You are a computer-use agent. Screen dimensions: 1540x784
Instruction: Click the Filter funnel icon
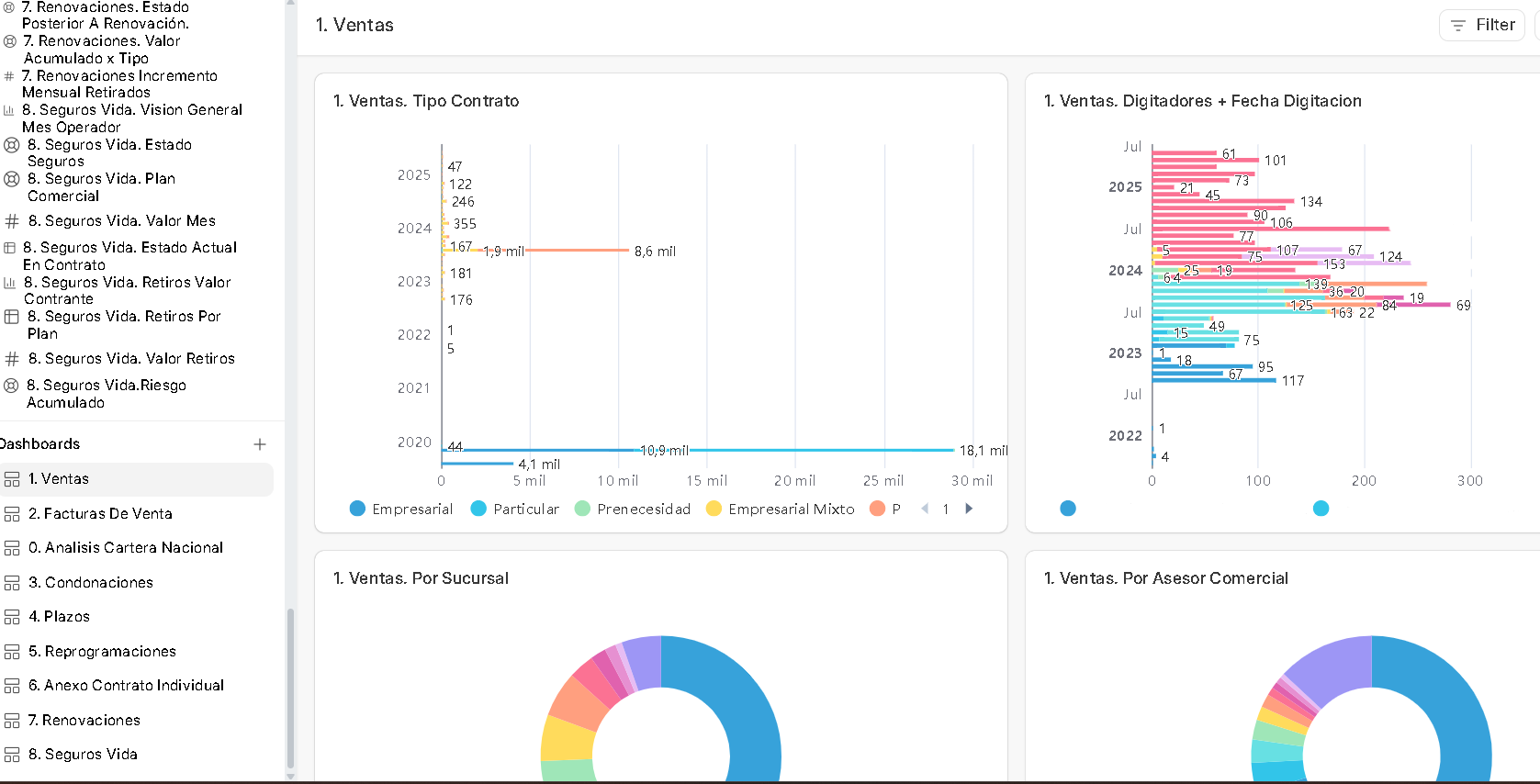click(1457, 26)
